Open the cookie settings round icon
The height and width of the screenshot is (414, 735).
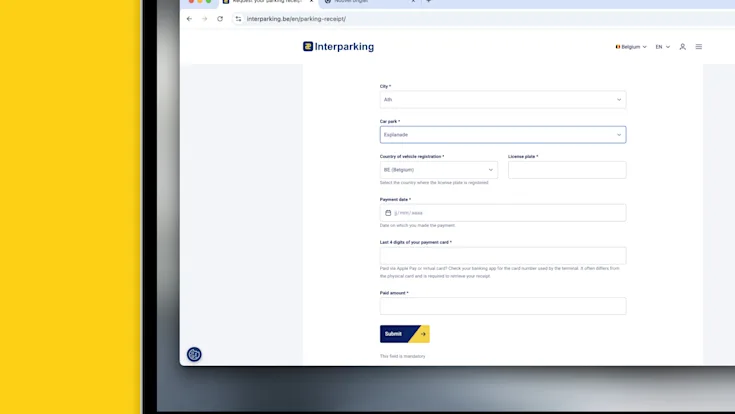pyautogui.click(x=194, y=354)
